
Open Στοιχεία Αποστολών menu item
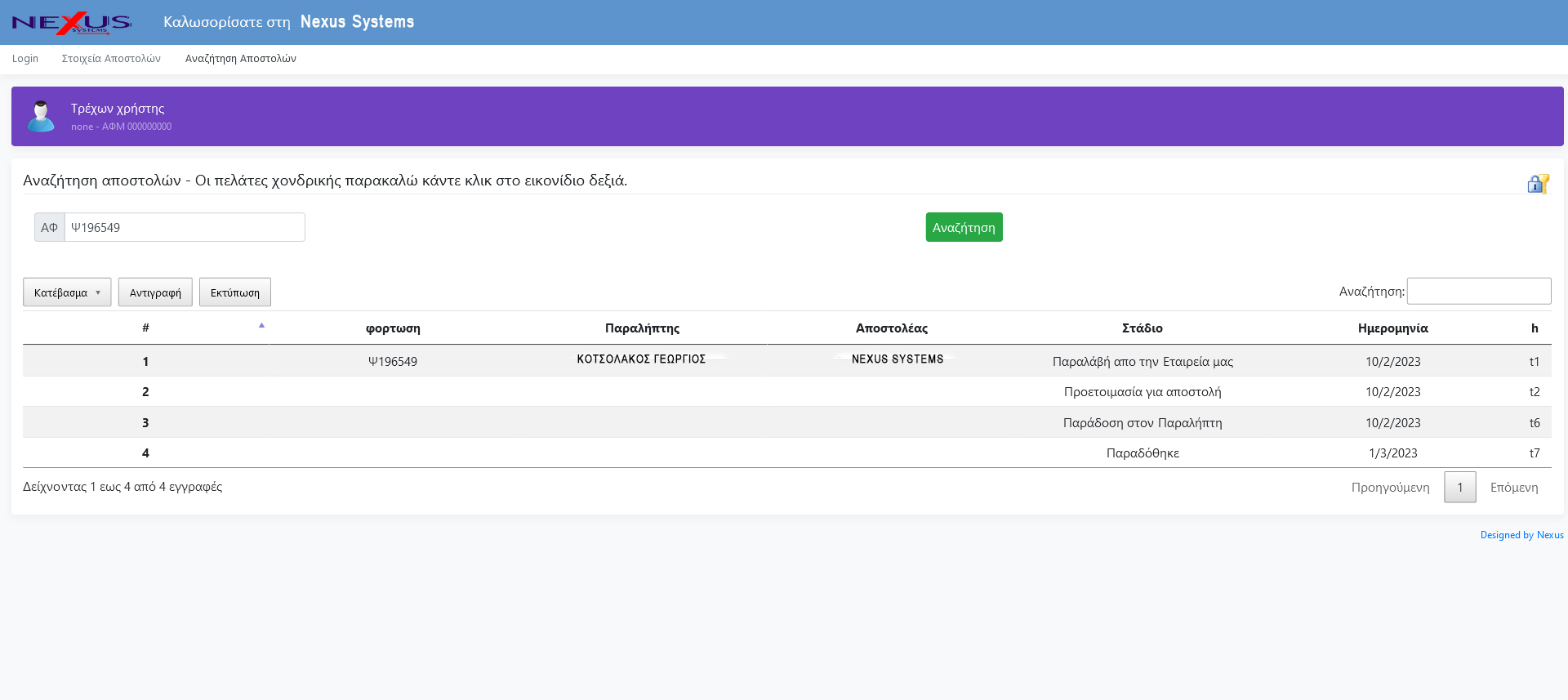[111, 59]
